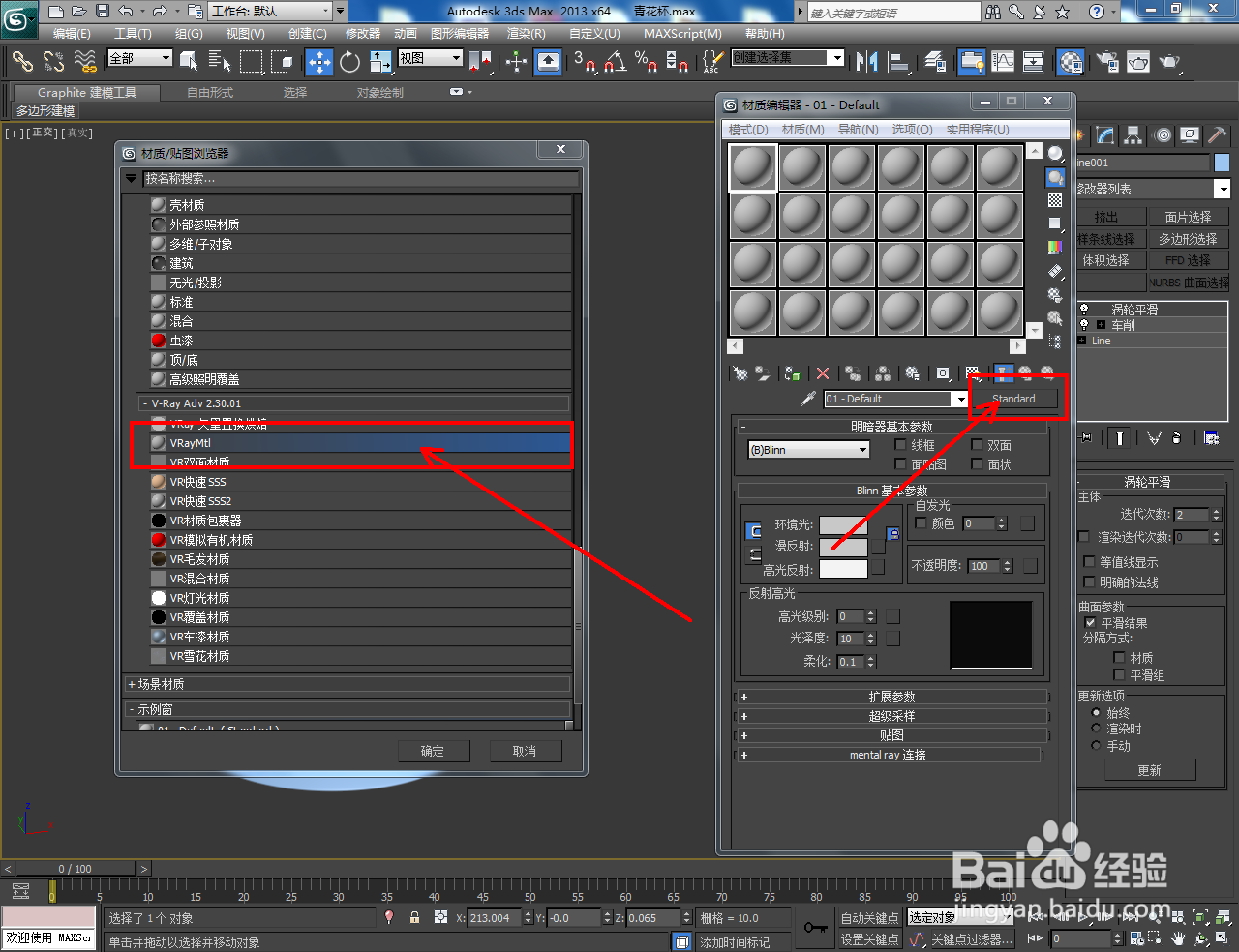Viewport: 1239px width, 952px height.
Task: Expand the 场景材质 group
Action: [x=348, y=684]
